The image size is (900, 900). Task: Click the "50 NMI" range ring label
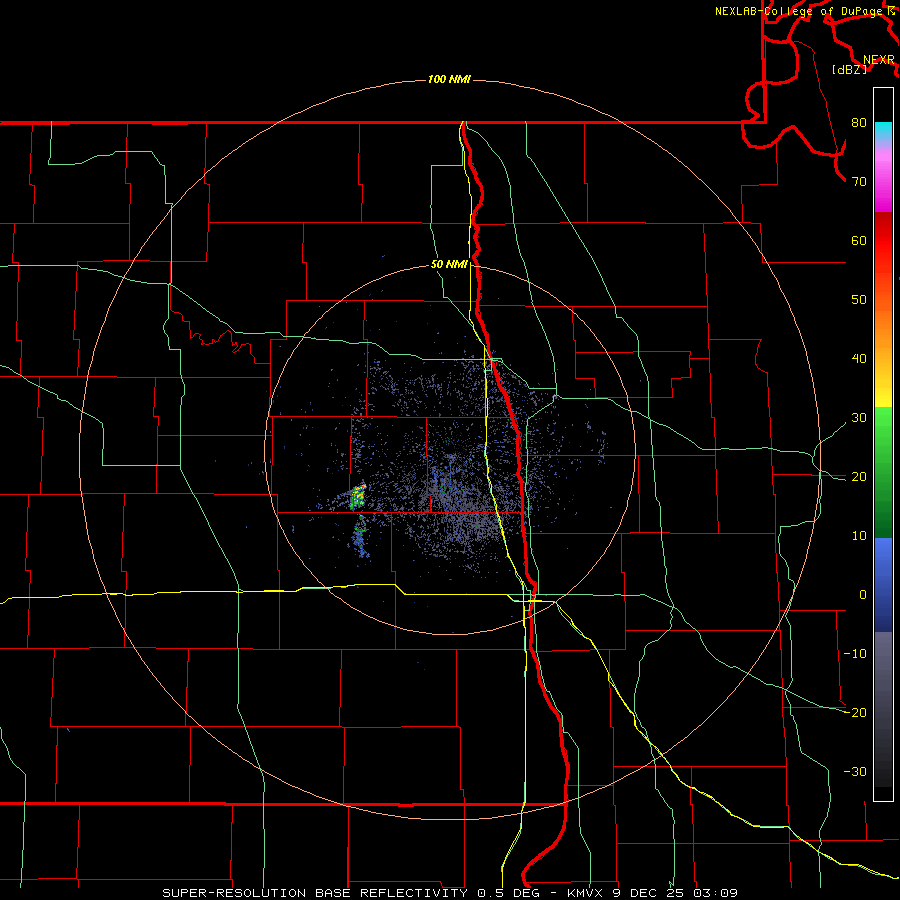[449, 265]
